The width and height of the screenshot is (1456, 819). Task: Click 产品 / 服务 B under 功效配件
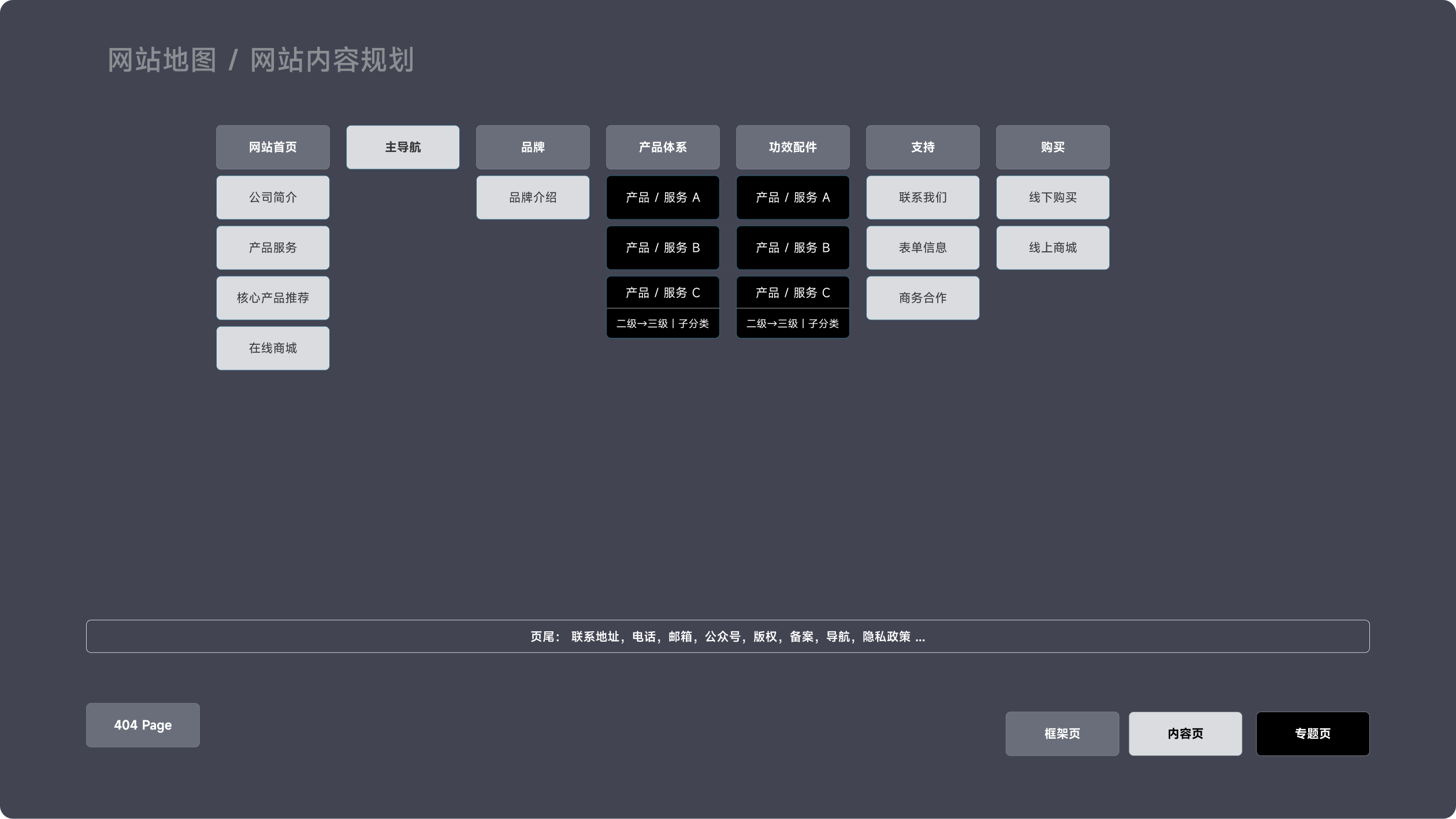click(792, 248)
